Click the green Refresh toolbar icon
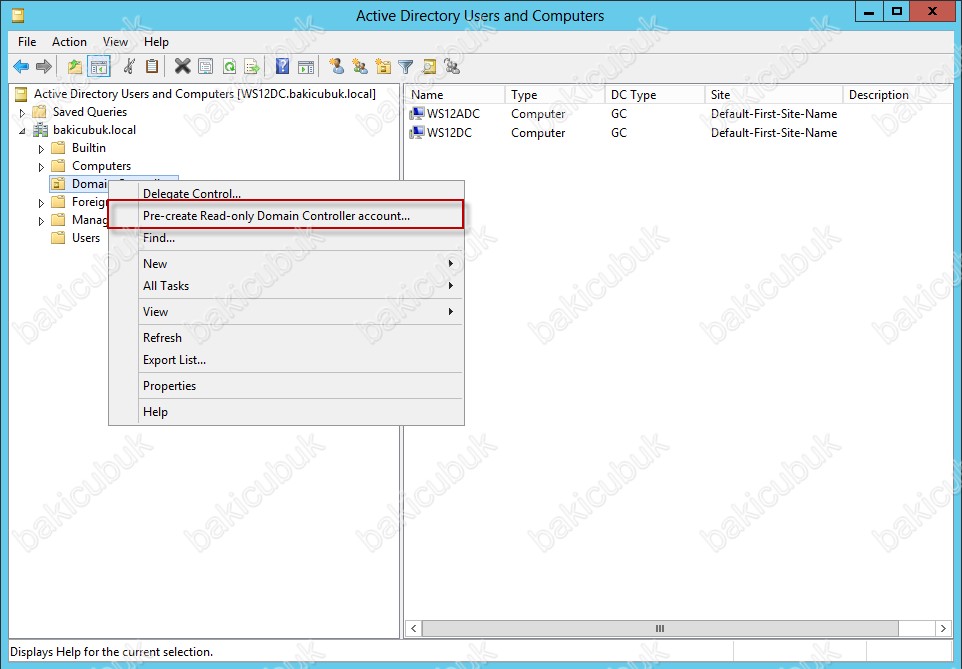The height and width of the screenshot is (669, 962). (x=229, y=66)
